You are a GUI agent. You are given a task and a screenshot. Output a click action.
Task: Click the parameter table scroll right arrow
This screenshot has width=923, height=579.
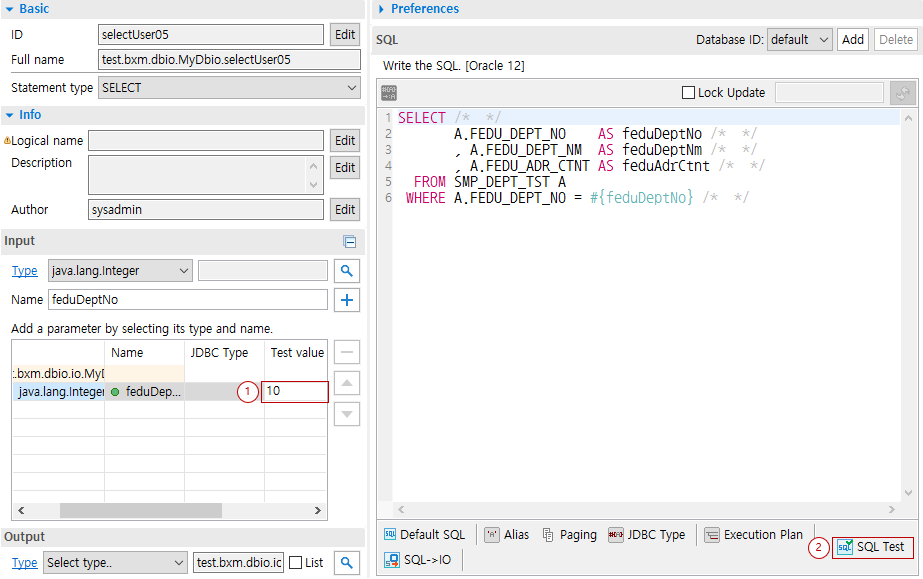(x=318, y=511)
